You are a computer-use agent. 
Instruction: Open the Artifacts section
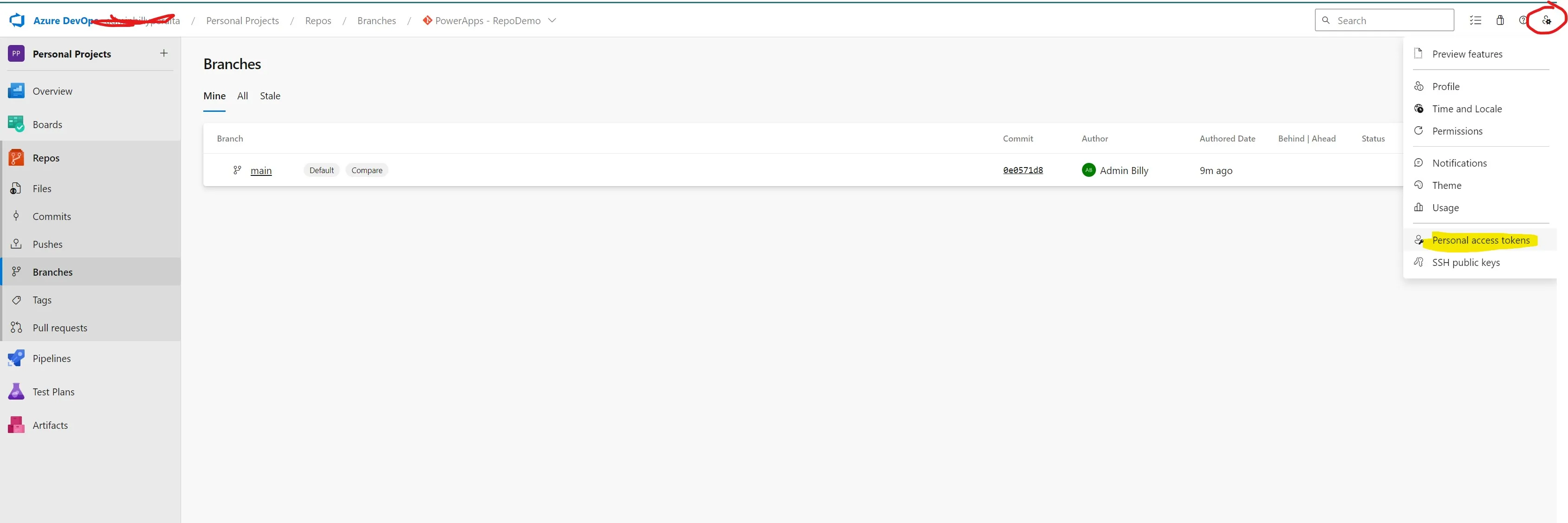50,424
